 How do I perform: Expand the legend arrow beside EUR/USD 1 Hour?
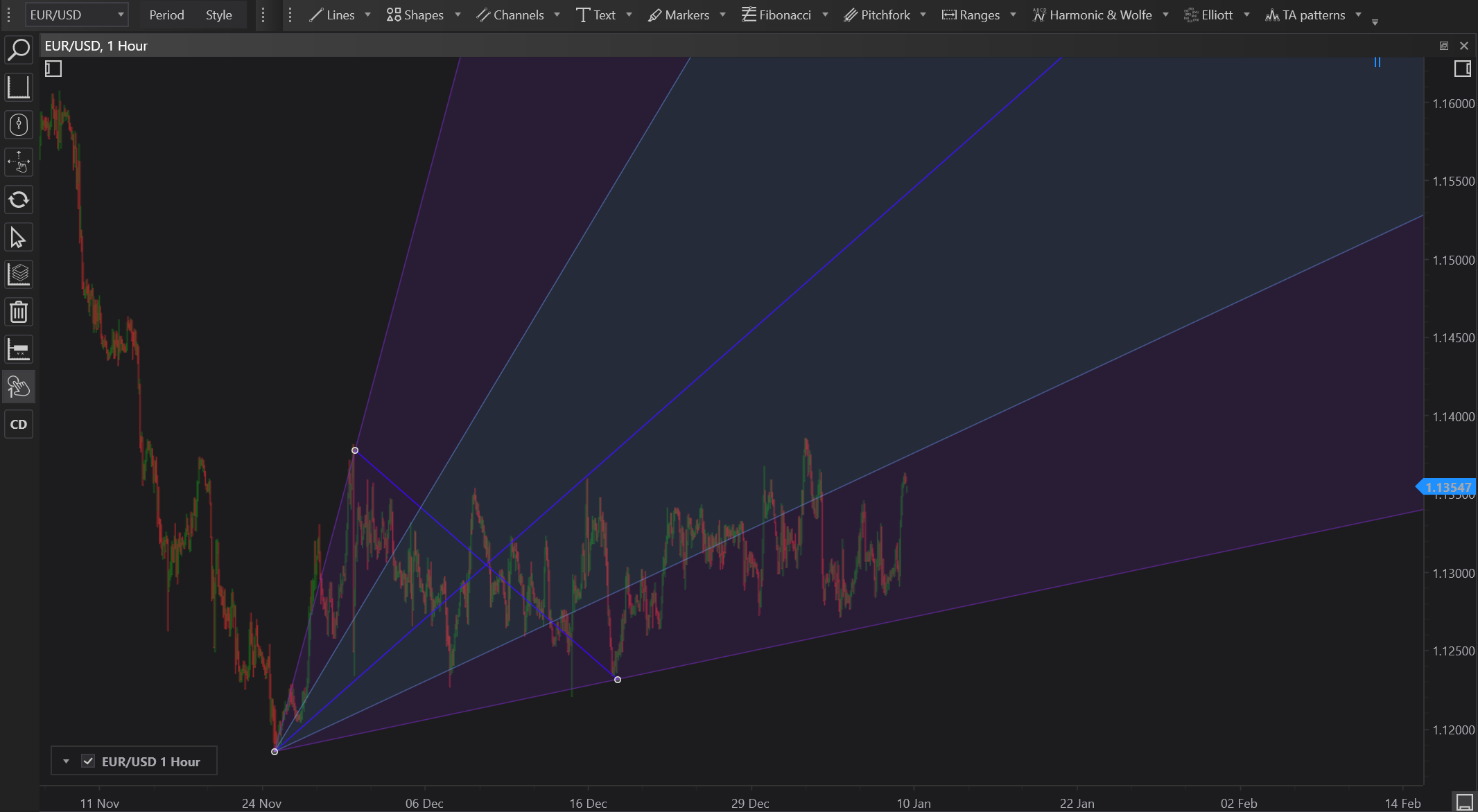(66, 761)
